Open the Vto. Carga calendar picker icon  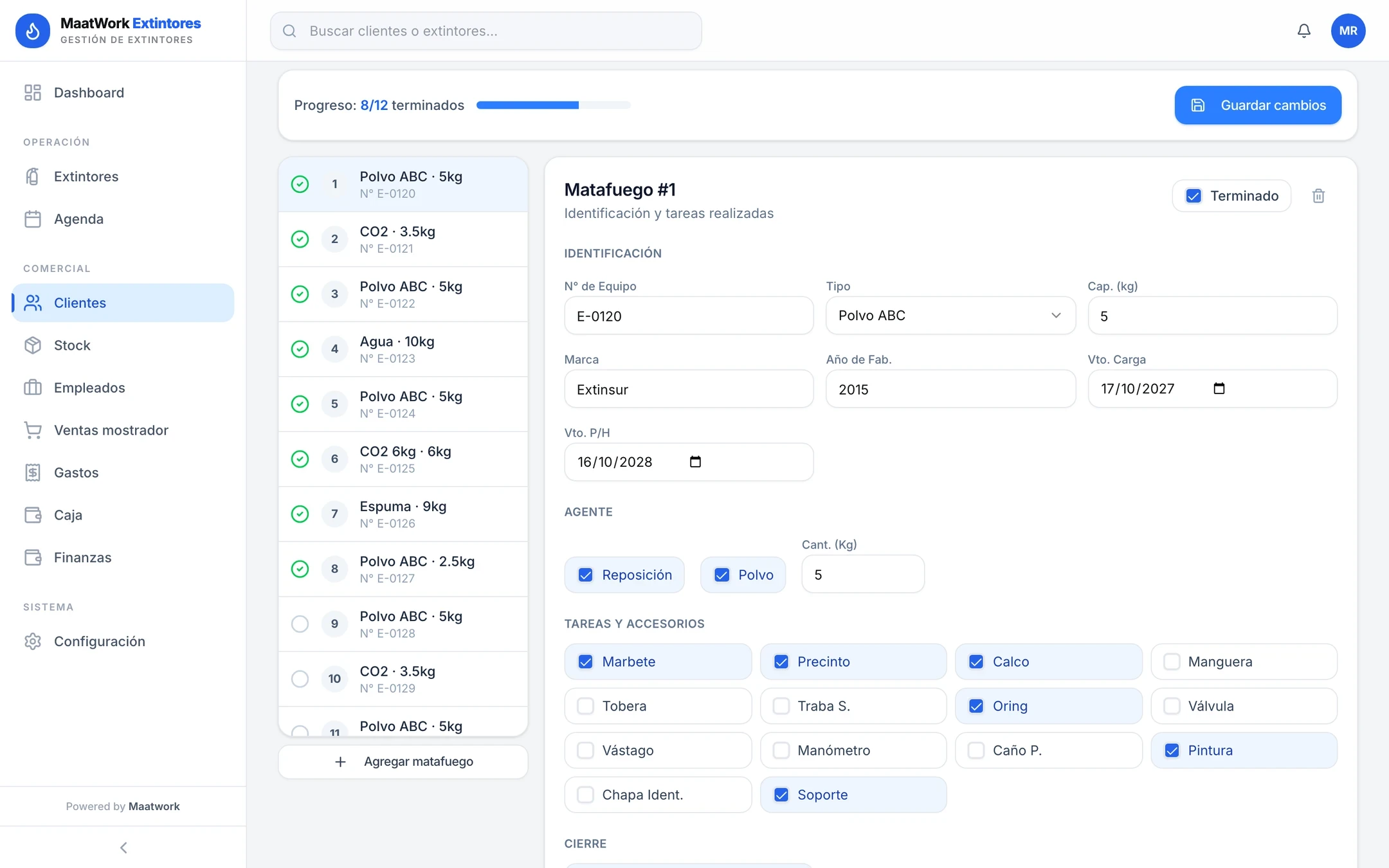(x=1219, y=388)
